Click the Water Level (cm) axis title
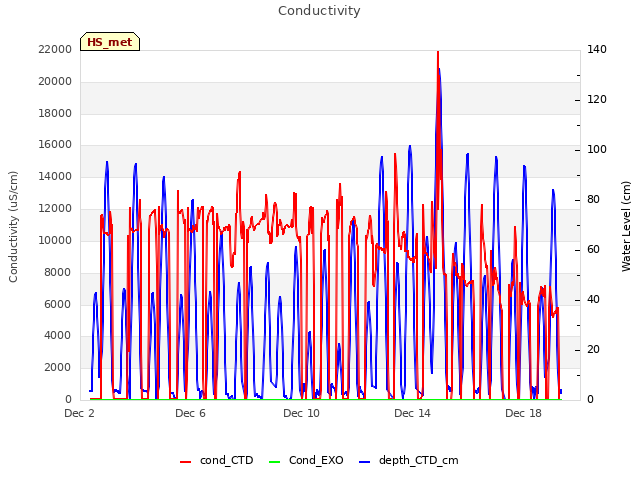Image resolution: width=640 pixels, height=480 pixels. (x=626, y=227)
